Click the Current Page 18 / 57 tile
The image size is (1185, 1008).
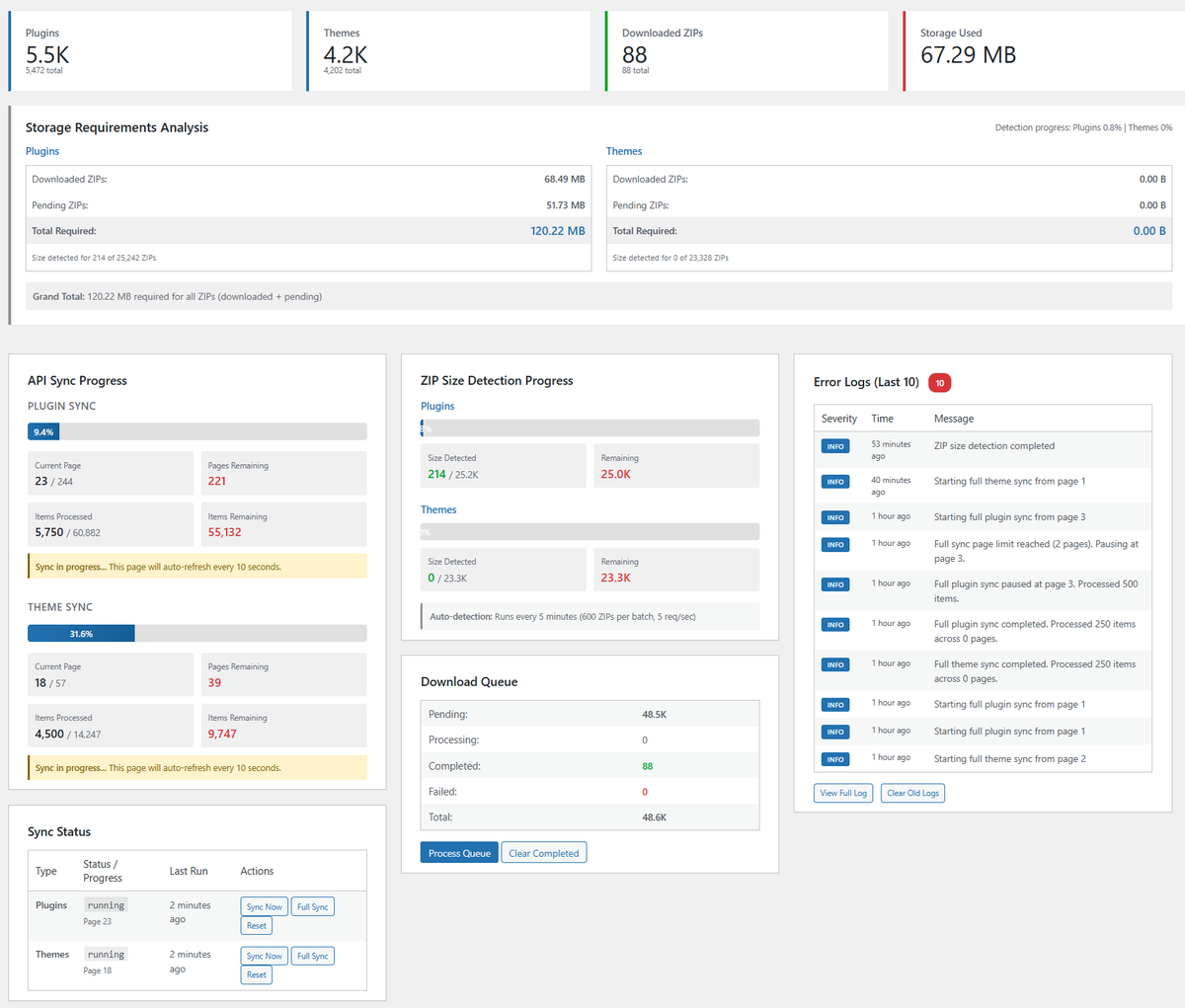pos(111,674)
